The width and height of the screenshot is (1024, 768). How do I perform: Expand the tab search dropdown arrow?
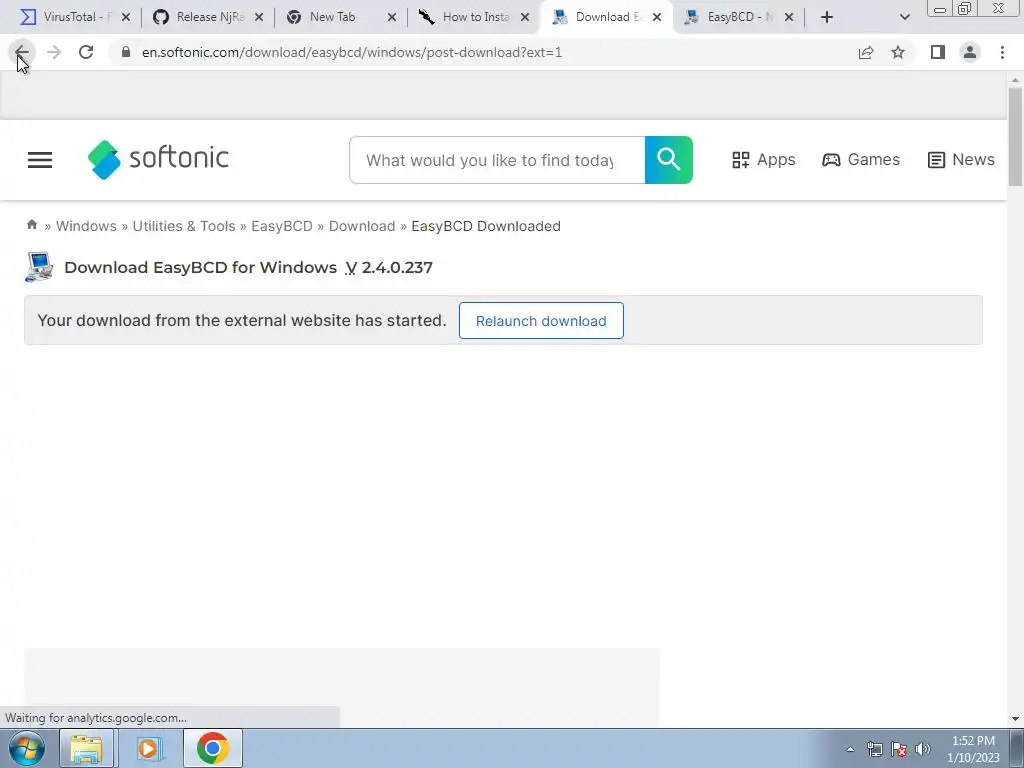904,17
